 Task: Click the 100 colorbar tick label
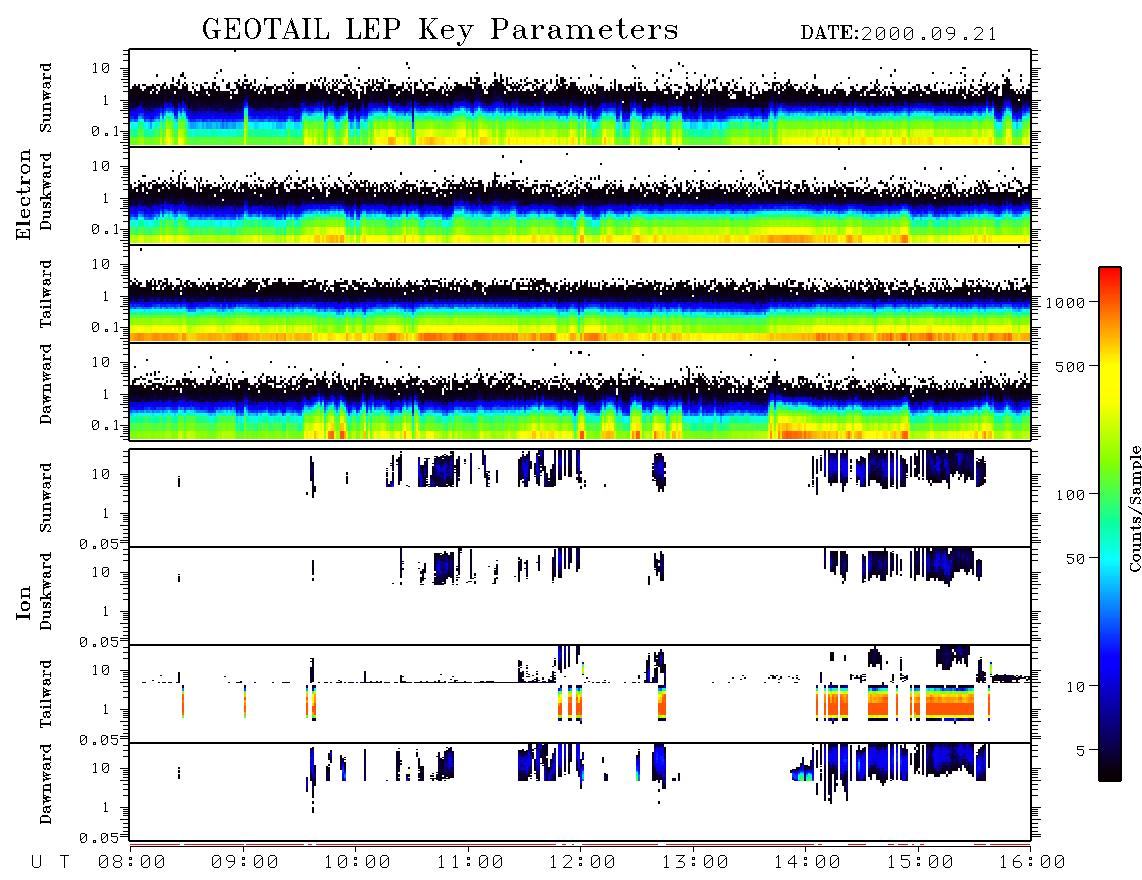[1070, 495]
